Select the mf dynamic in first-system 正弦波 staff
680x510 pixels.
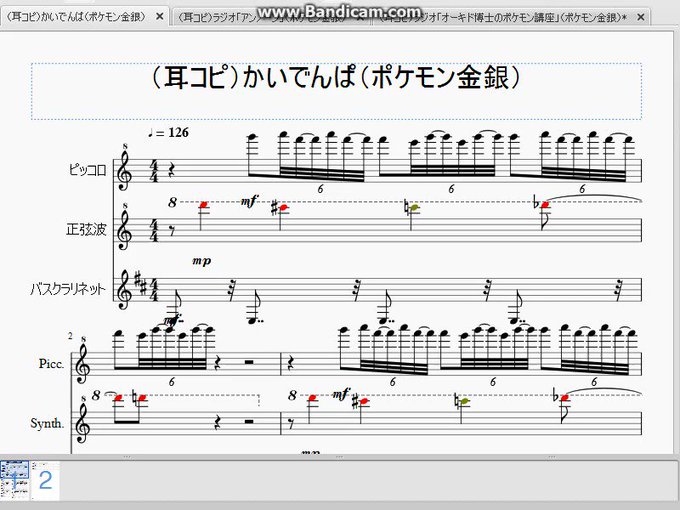pos(249,201)
